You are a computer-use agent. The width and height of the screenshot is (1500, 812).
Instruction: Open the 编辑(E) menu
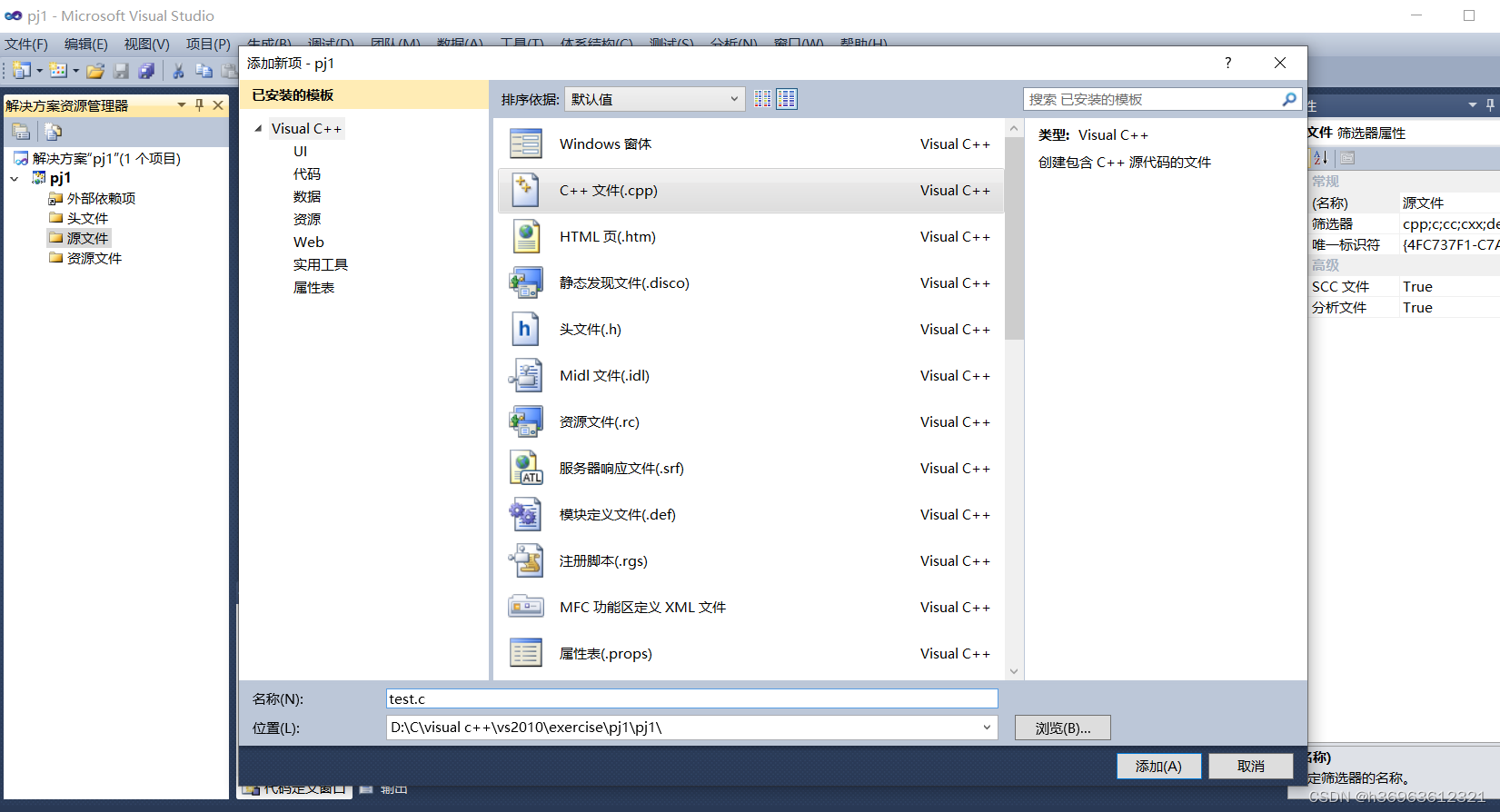[86, 44]
